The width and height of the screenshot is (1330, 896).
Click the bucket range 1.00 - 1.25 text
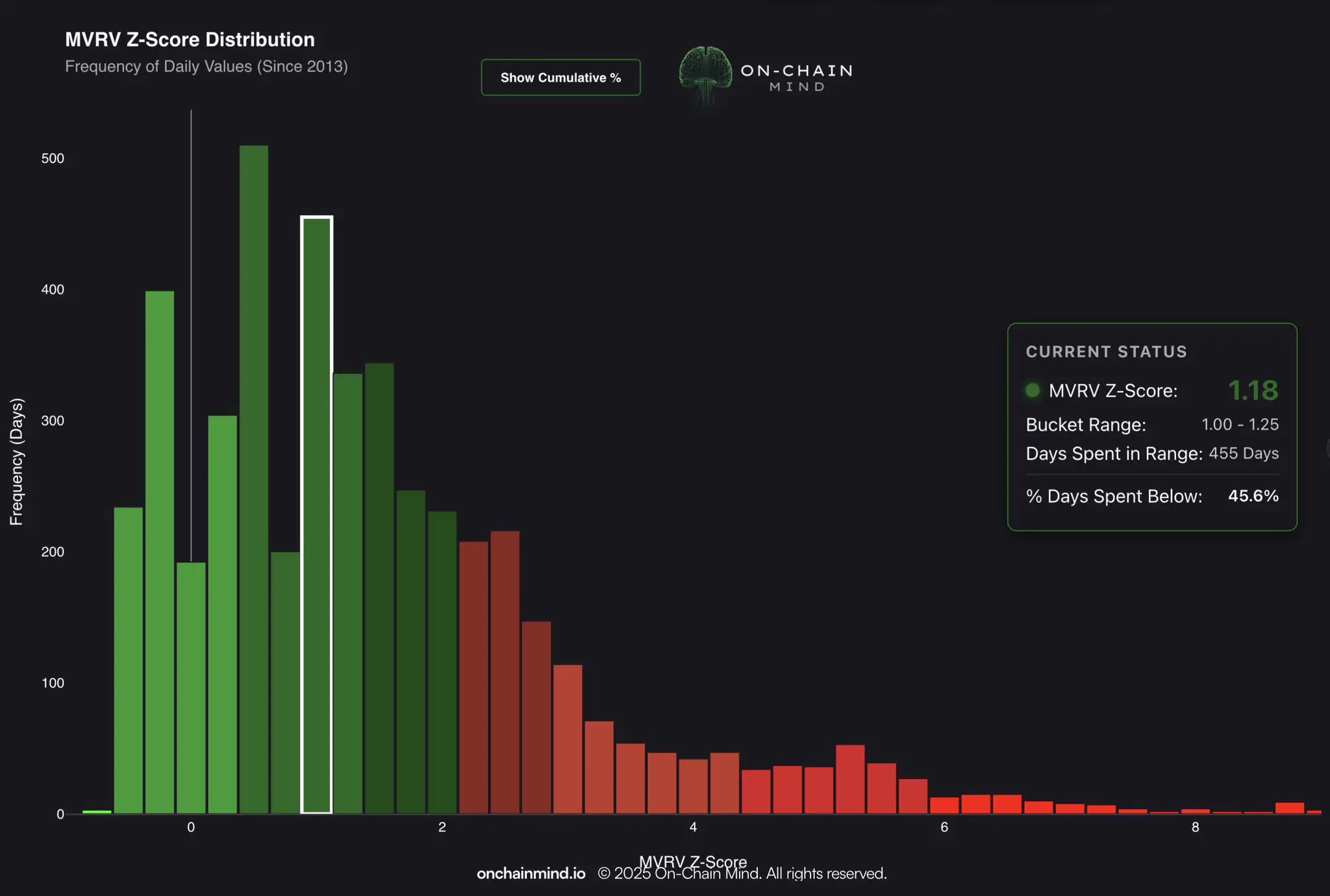pyautogui.click(x=1239, y=425)
